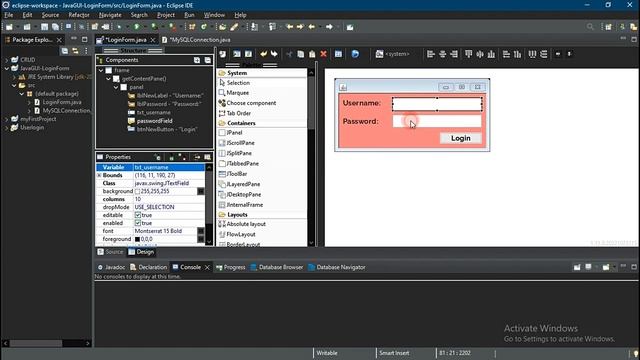The width and height of the screenshot is (640, 360).
Task: Open the Declaration view tab
Action: click(149, 267)
